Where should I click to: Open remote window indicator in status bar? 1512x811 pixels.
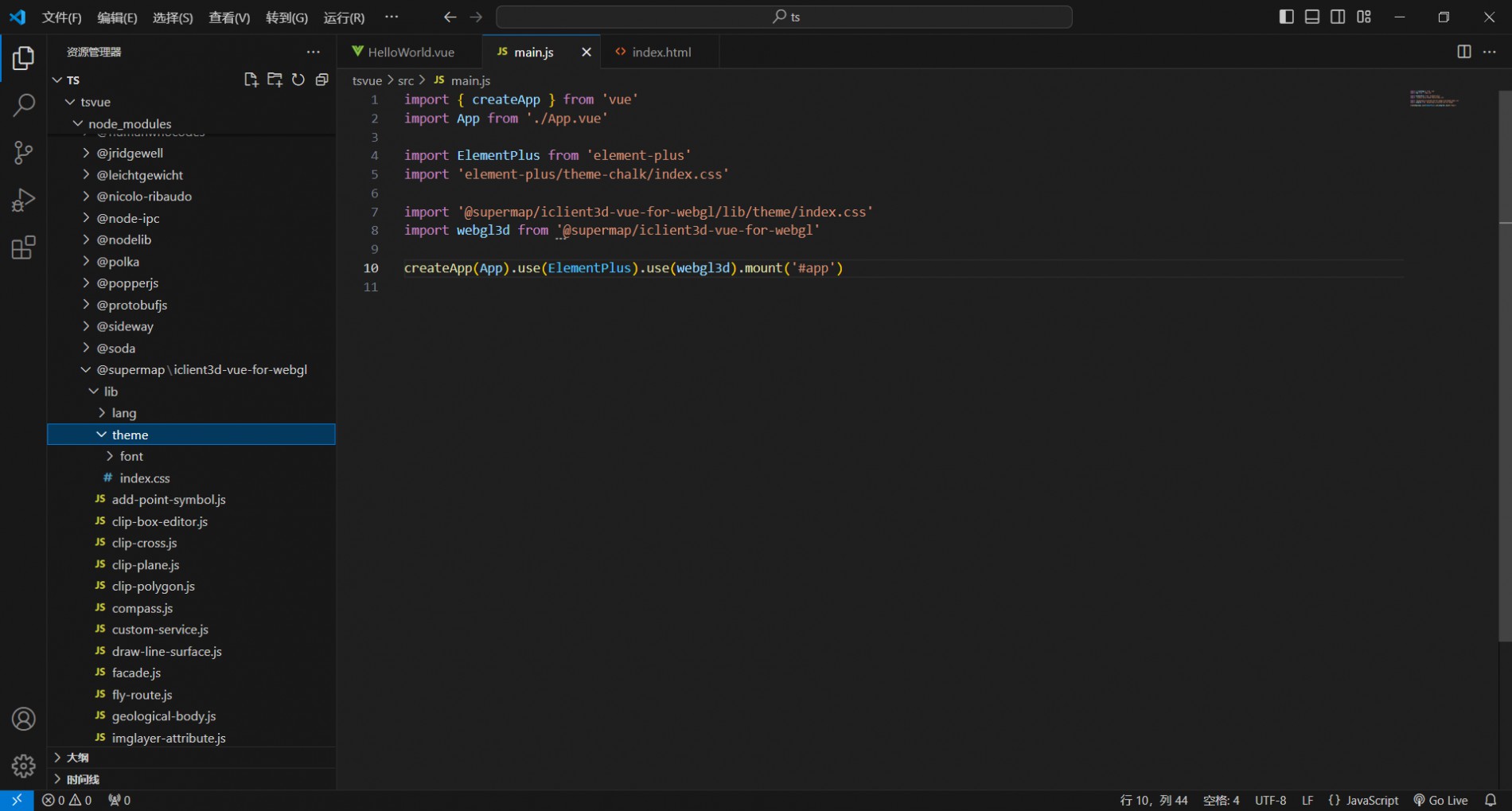17,800
